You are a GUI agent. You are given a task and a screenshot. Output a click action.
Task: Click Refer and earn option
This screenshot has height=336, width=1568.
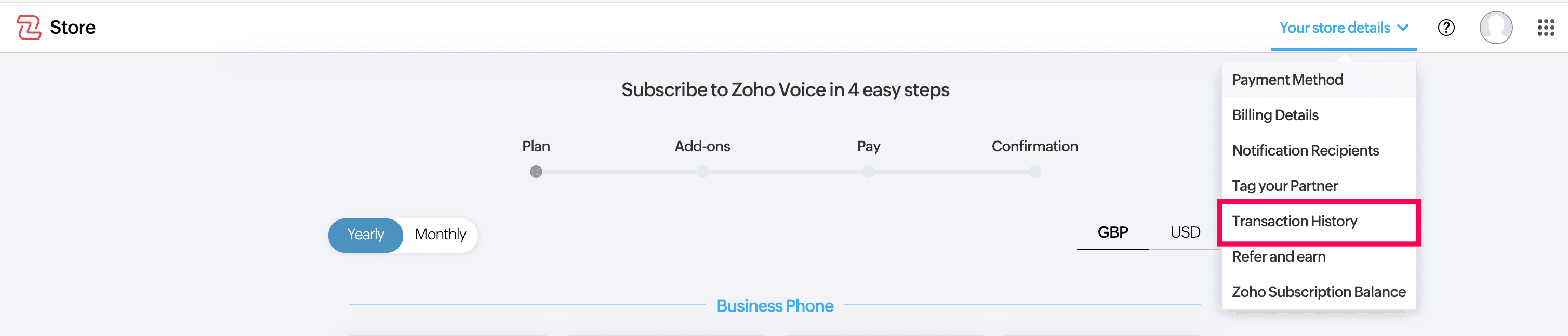tap(1278, 257)
